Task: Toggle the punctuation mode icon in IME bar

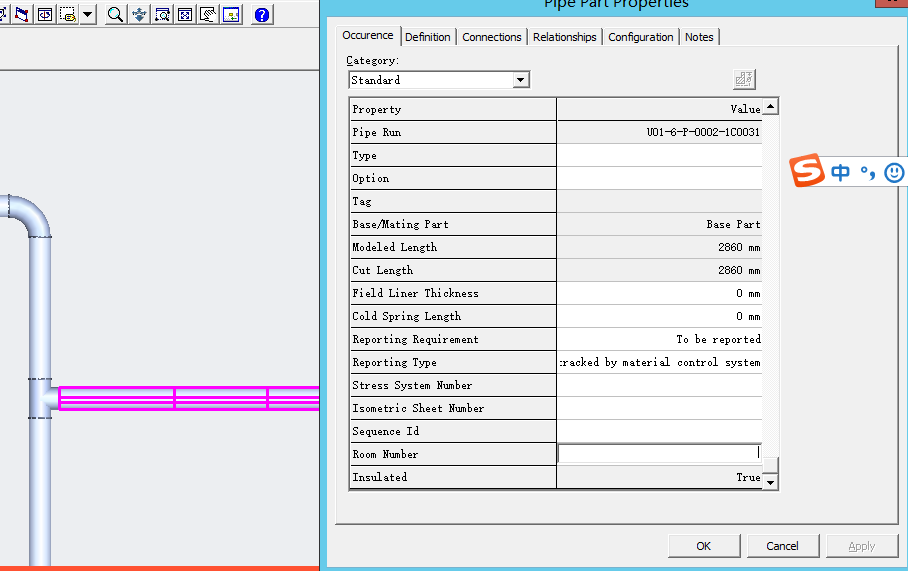Action: click(x=867, y=173)
